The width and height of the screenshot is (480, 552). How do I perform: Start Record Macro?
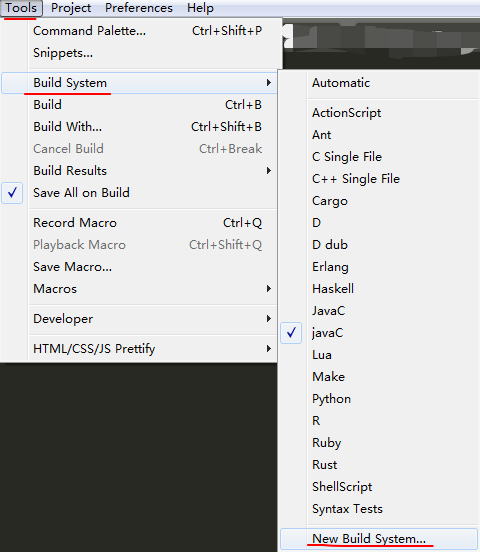tap(139, 223)
